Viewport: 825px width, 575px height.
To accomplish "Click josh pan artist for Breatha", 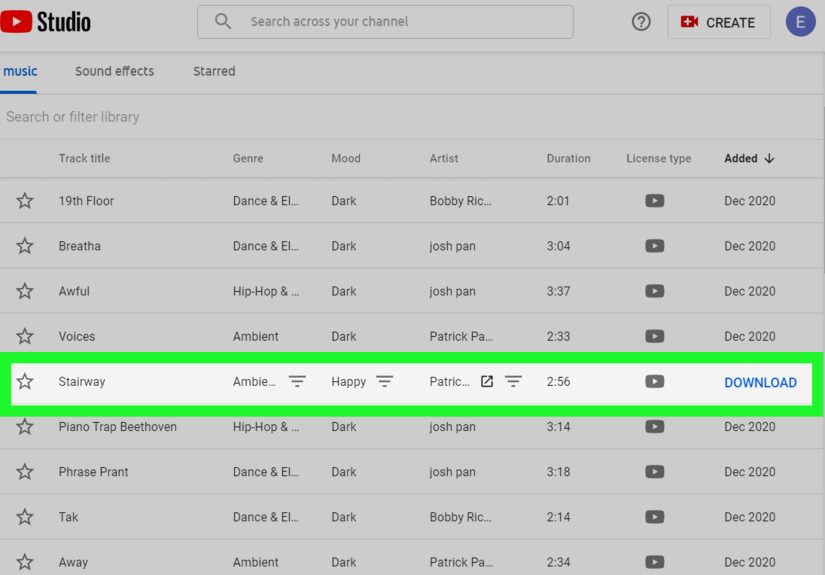I will click(x=452, y=246).
